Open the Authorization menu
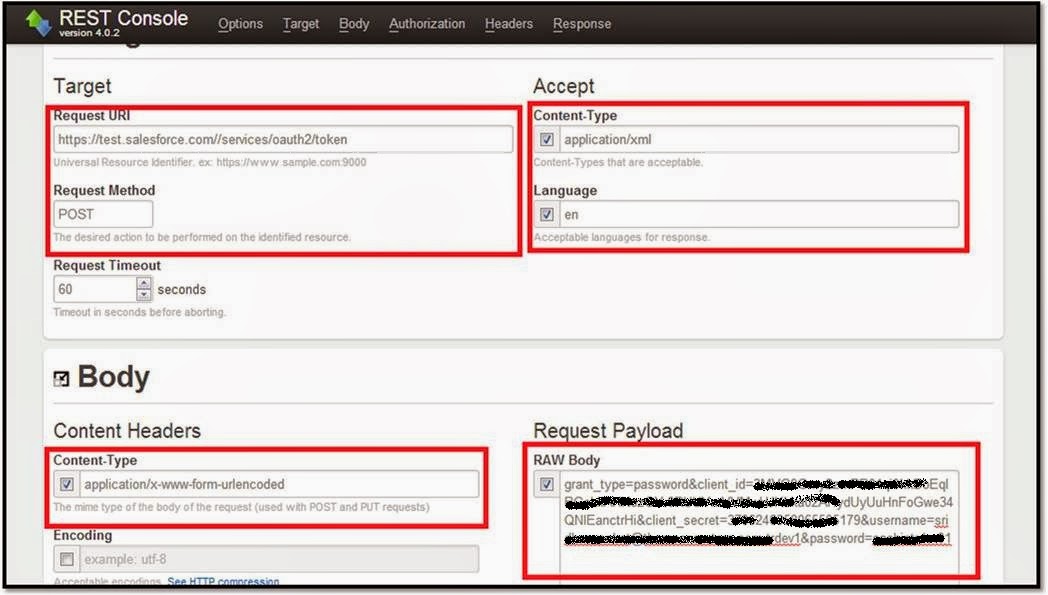This screenshot has height=595, width=1048. tap(427, 23)
